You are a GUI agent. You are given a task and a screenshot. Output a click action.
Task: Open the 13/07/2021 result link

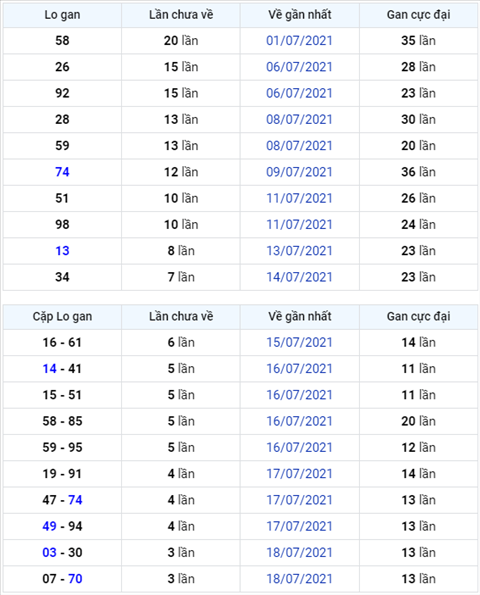pos(299,251)
